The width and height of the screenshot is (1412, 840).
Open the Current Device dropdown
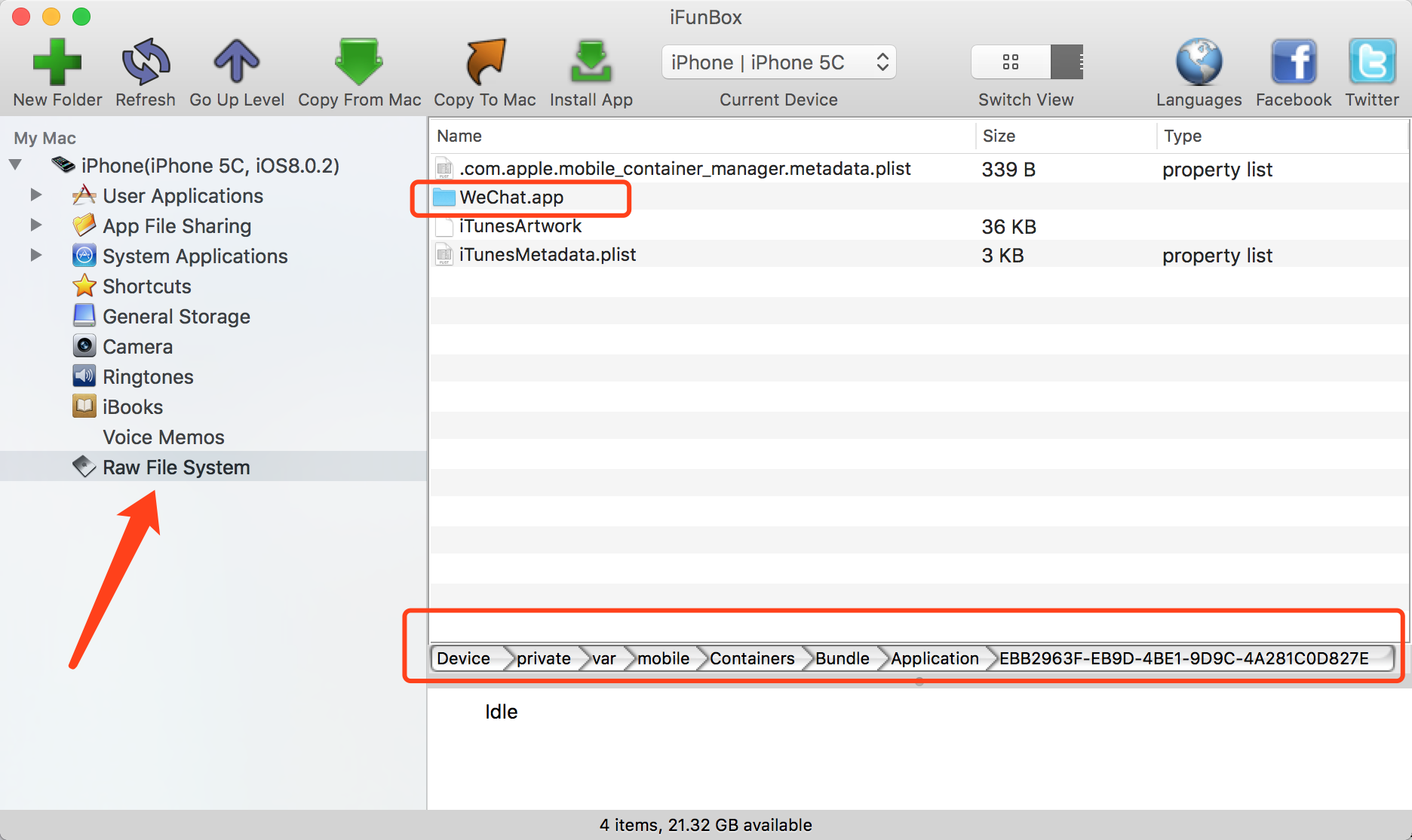tap(779, 63)
